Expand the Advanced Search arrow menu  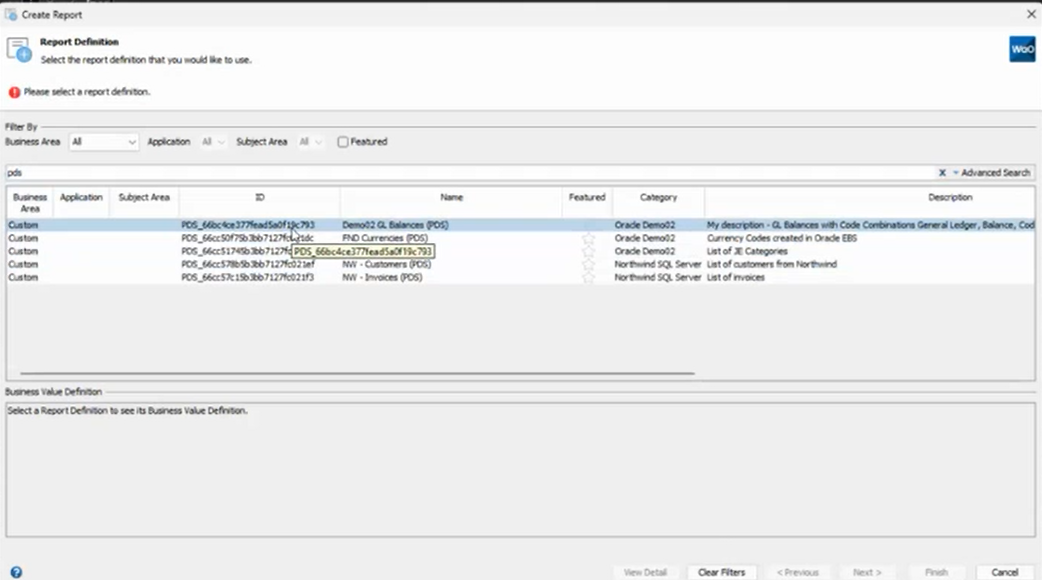tap(956, 173)
